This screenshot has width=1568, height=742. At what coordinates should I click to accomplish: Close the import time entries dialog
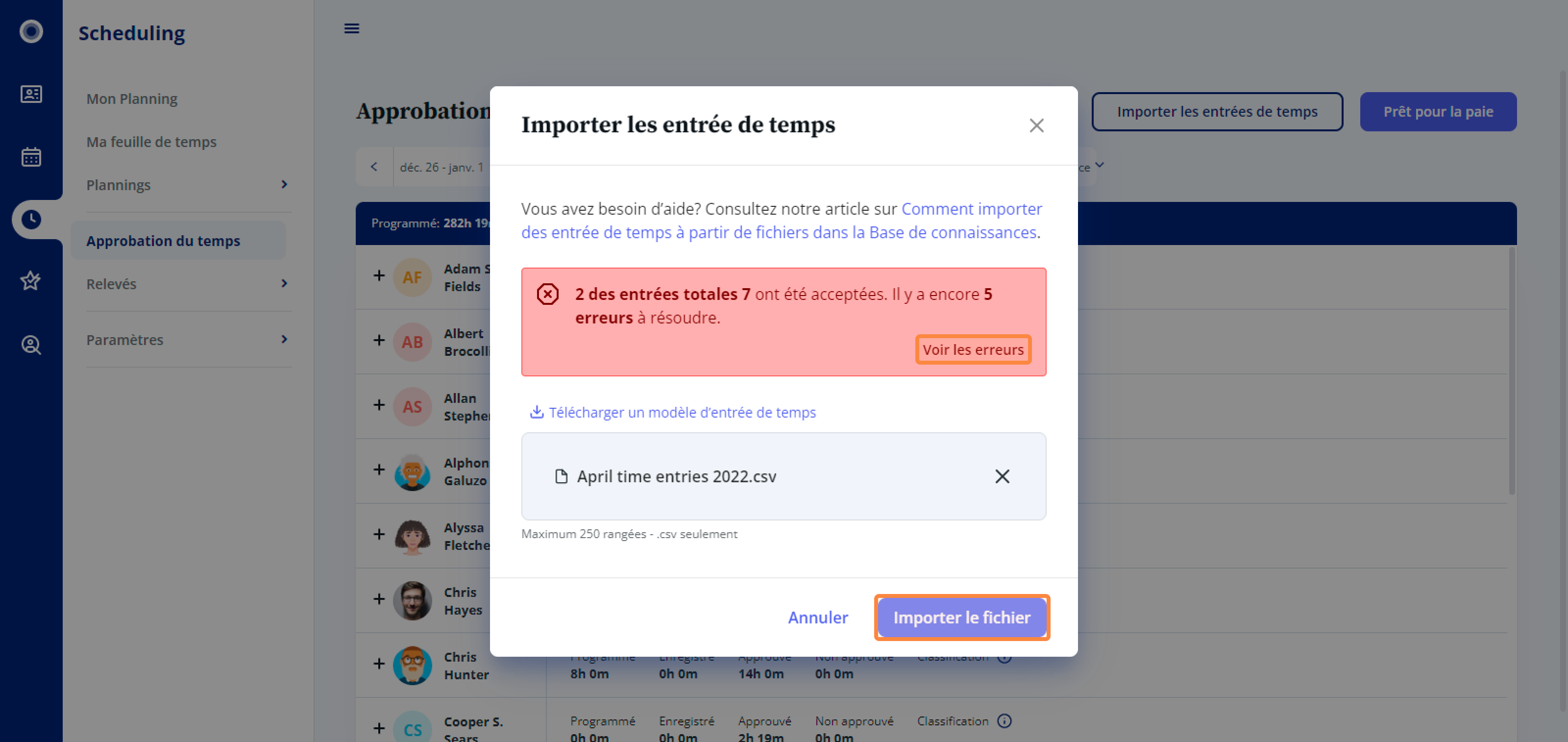[1036, 125]
